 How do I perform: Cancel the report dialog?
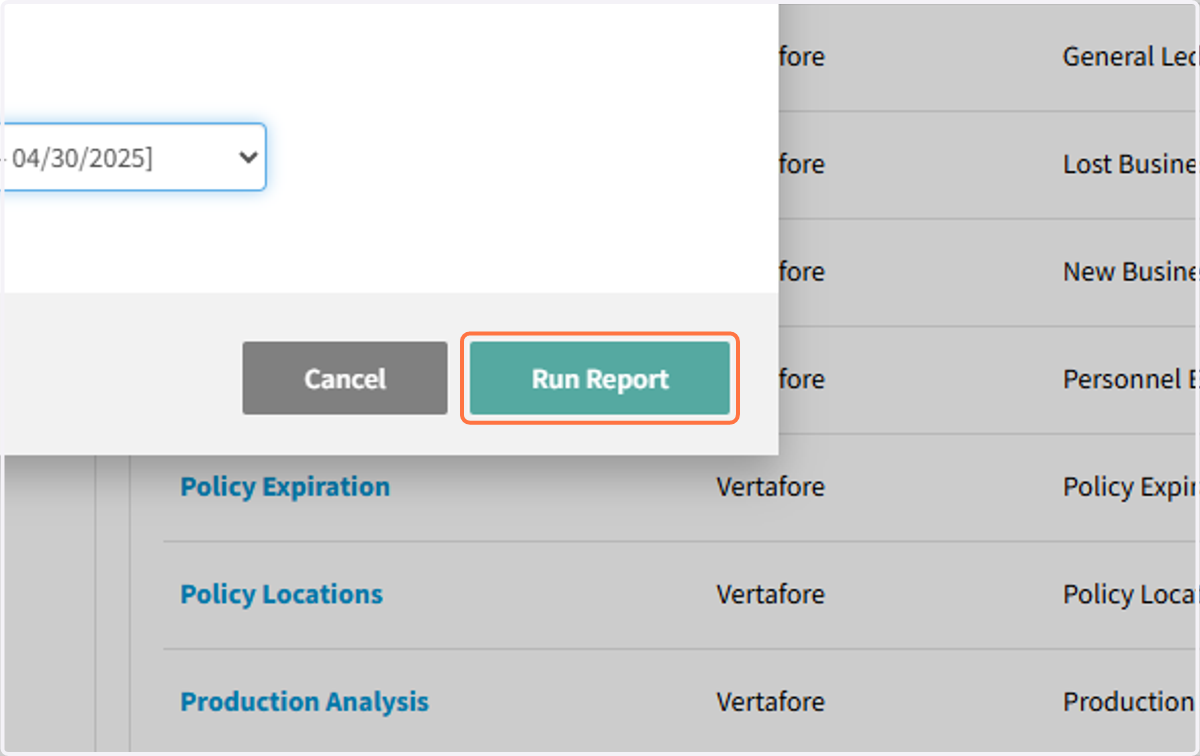click(345, 379)
